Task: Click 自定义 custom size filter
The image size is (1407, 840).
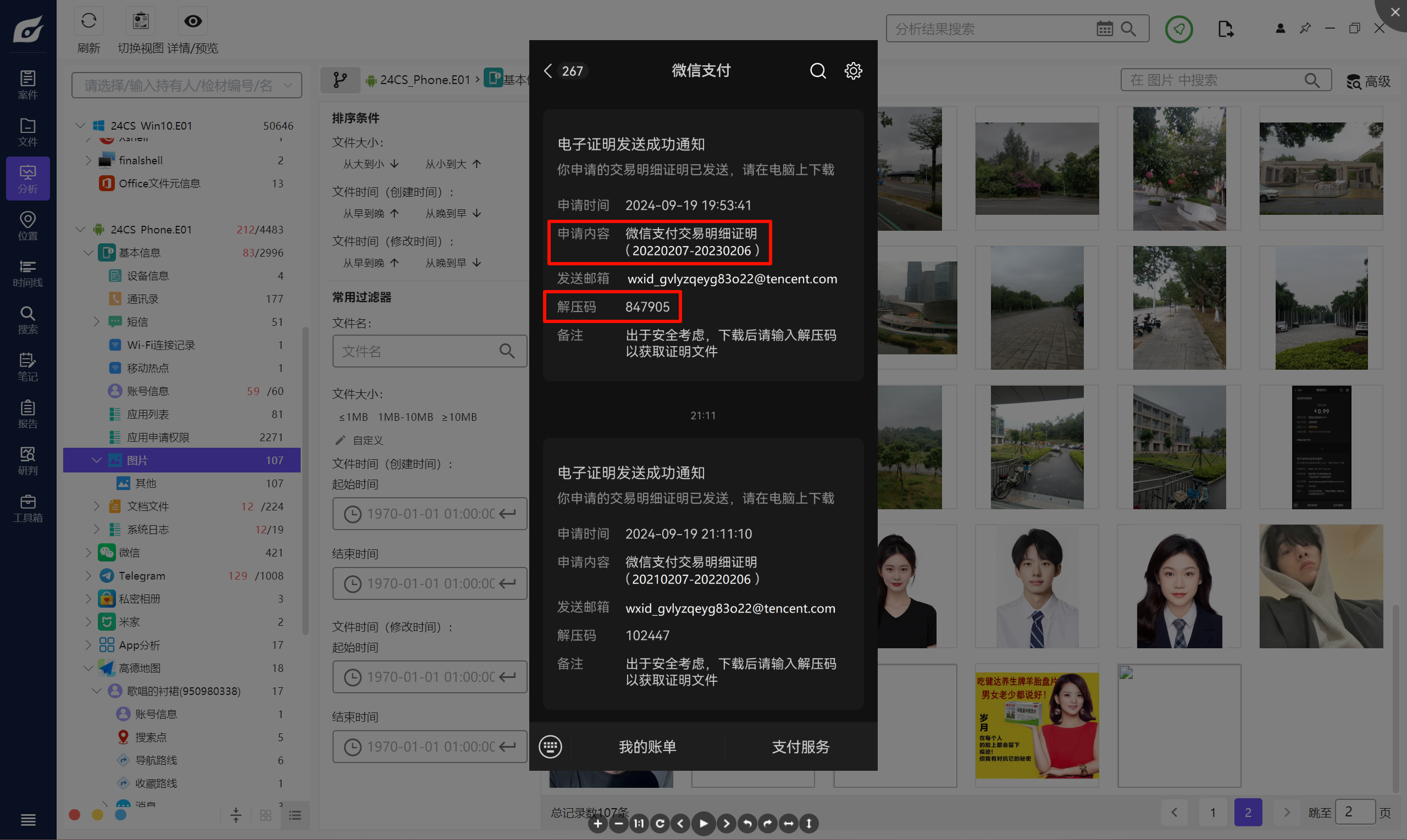Action: click(x=359, y=441)
